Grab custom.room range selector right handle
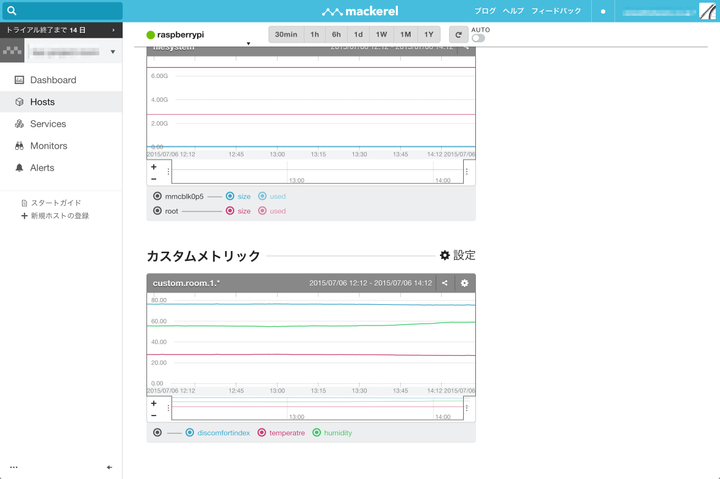 (x=467, y=408)
